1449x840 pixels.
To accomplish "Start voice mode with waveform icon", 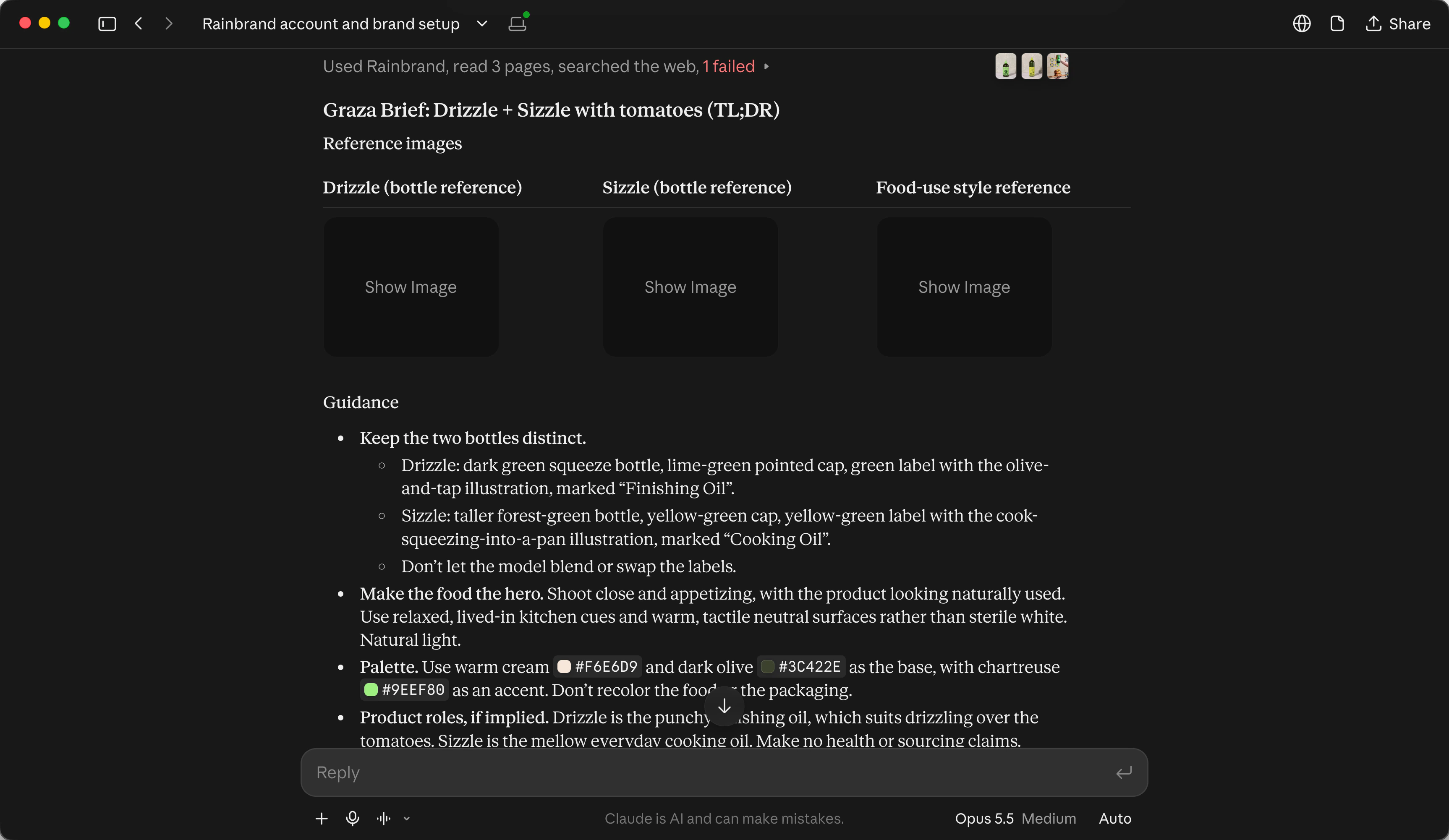I will (x=384, y=818).
